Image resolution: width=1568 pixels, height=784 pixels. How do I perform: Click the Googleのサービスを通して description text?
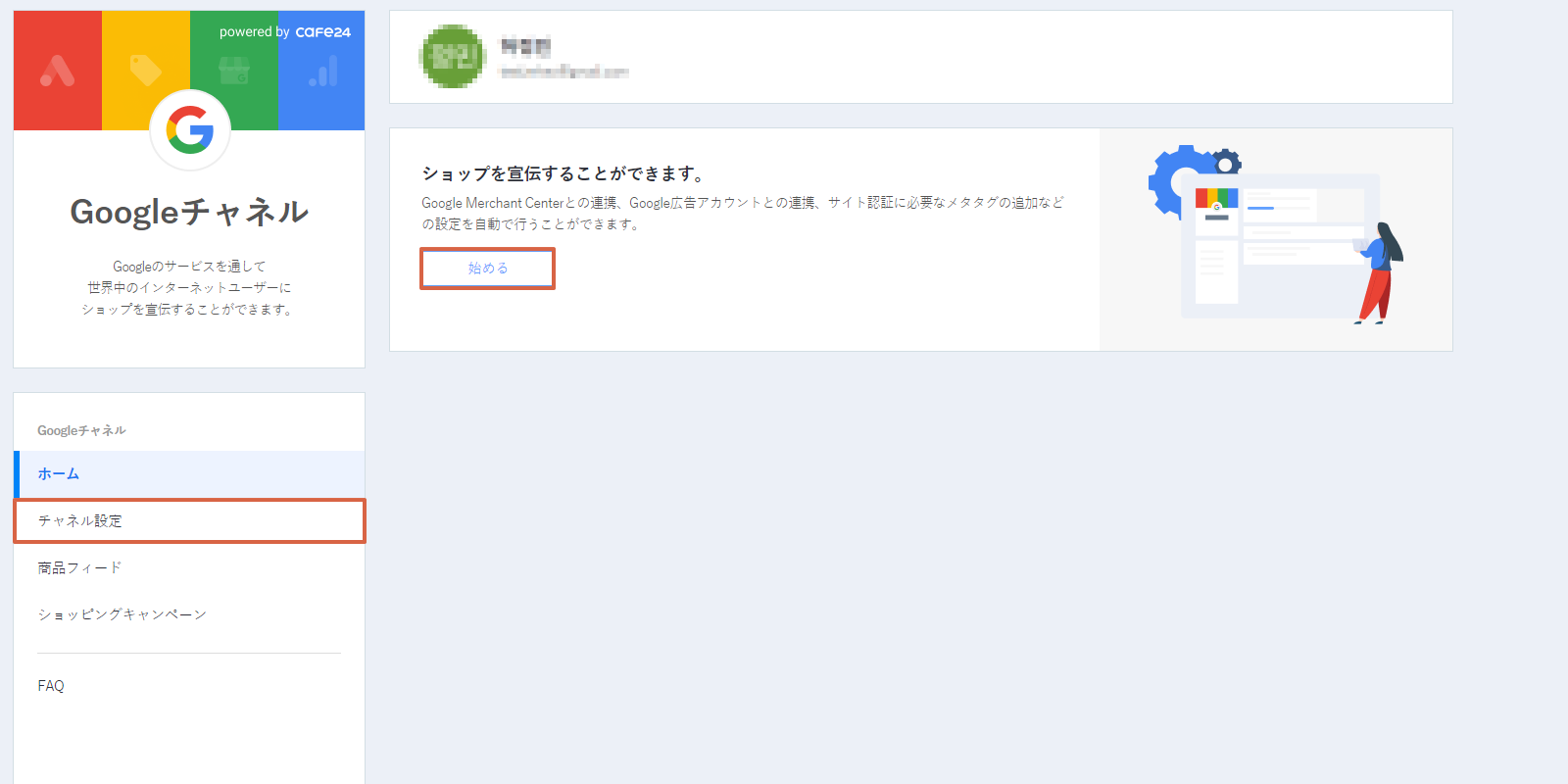click(x=189, y=288)
